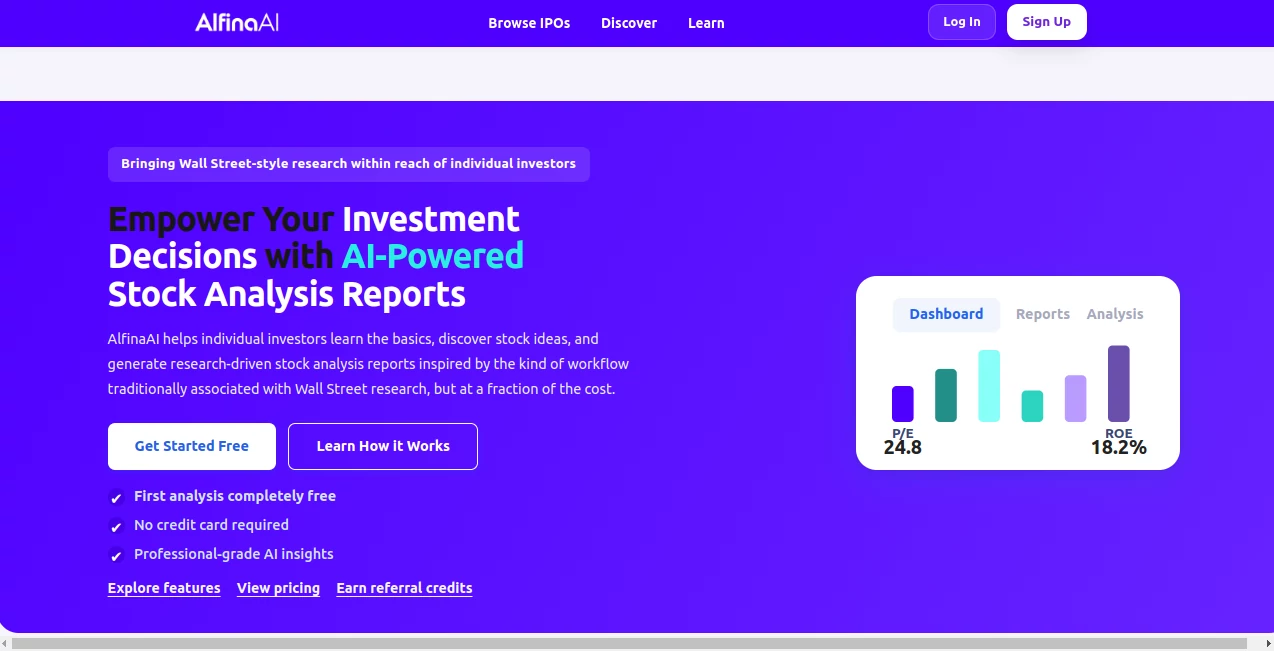Switch to the Reports tab
The height and width of the screenshot is (651, 1274).
click(1043, 314)
